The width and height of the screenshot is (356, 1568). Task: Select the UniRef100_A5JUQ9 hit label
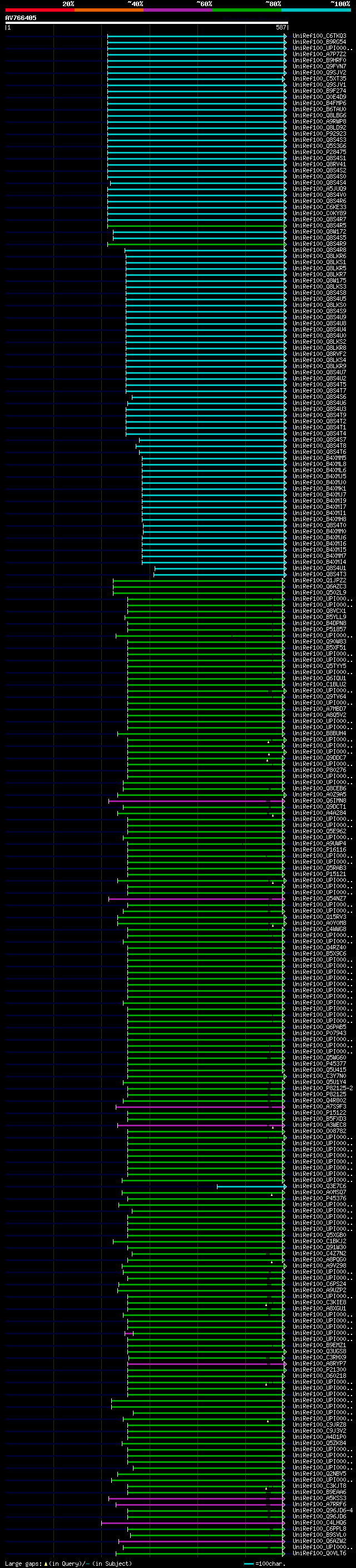pos(319,189)
